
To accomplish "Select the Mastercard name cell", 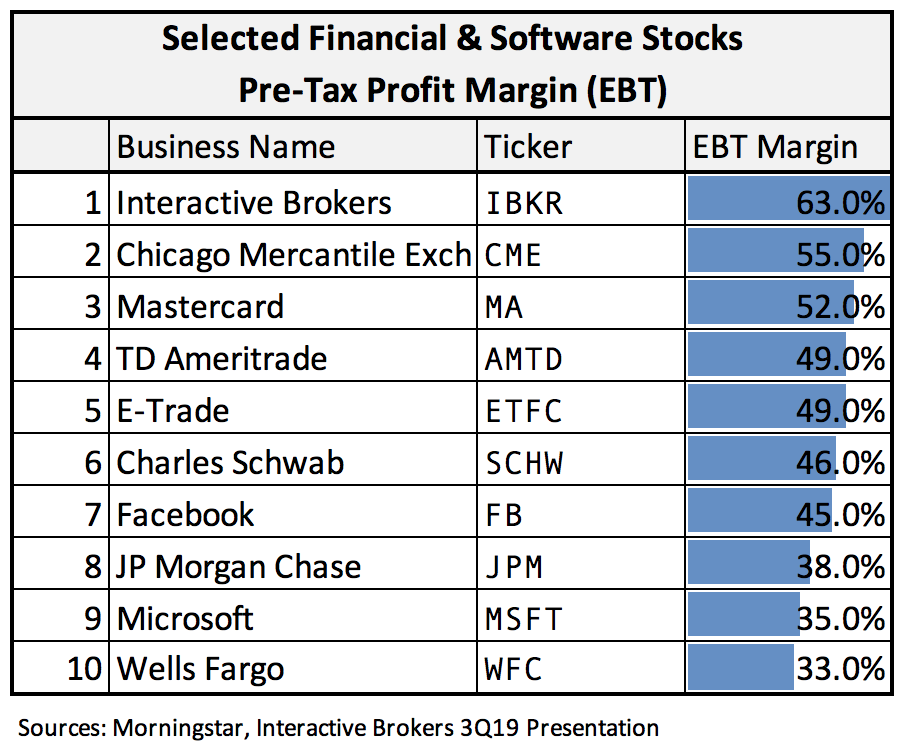I will point(293,303).
